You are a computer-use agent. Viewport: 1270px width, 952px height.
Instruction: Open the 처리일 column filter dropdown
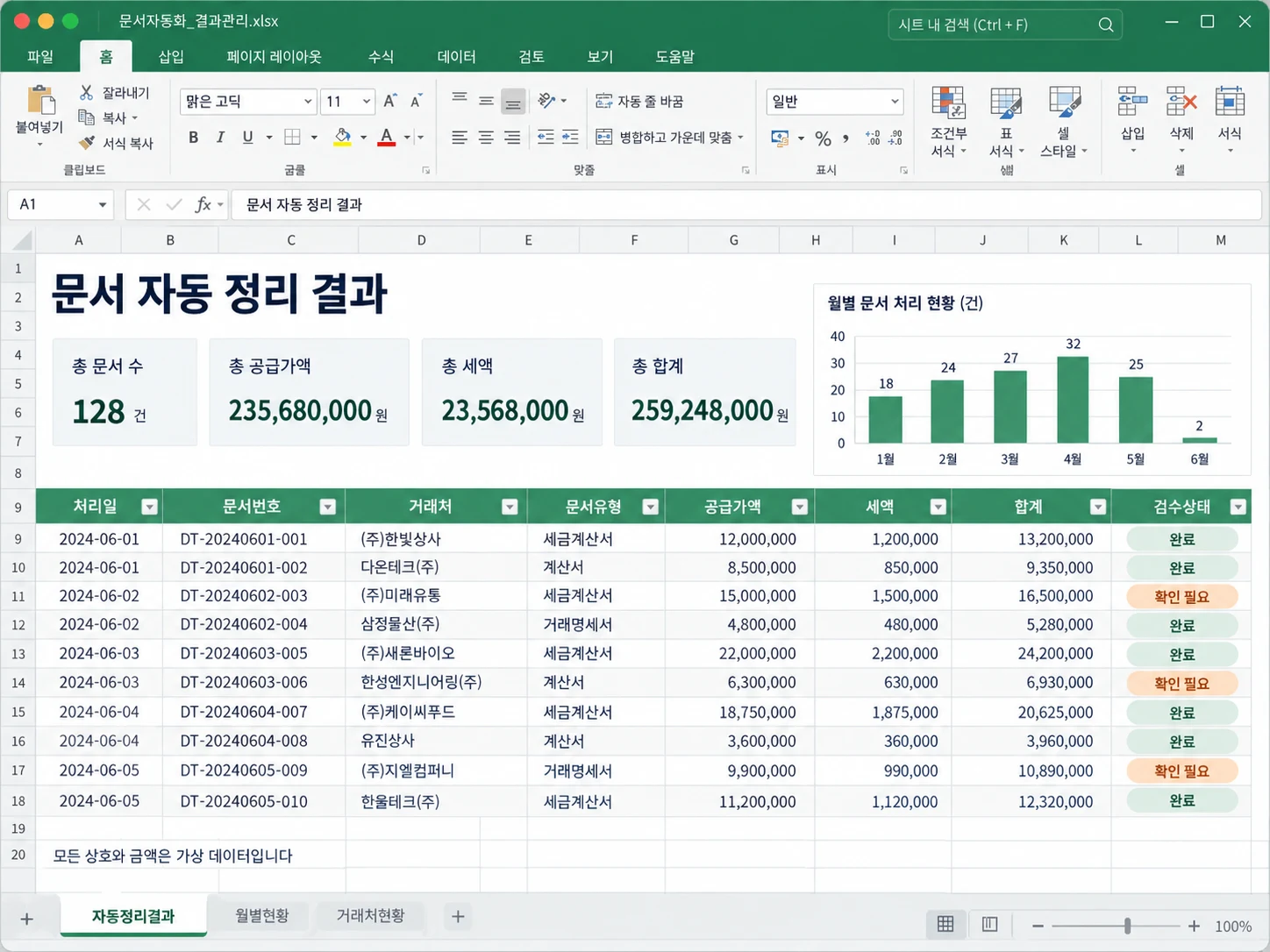pyautogui.click(x=150, y=507)
